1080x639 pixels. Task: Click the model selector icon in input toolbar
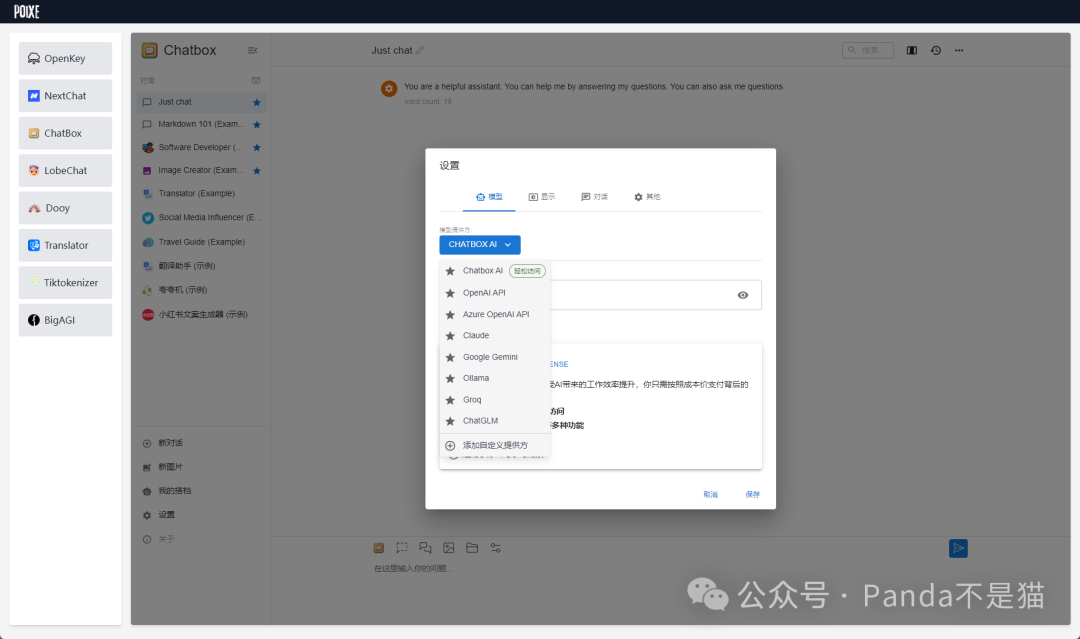pos(379,548)
